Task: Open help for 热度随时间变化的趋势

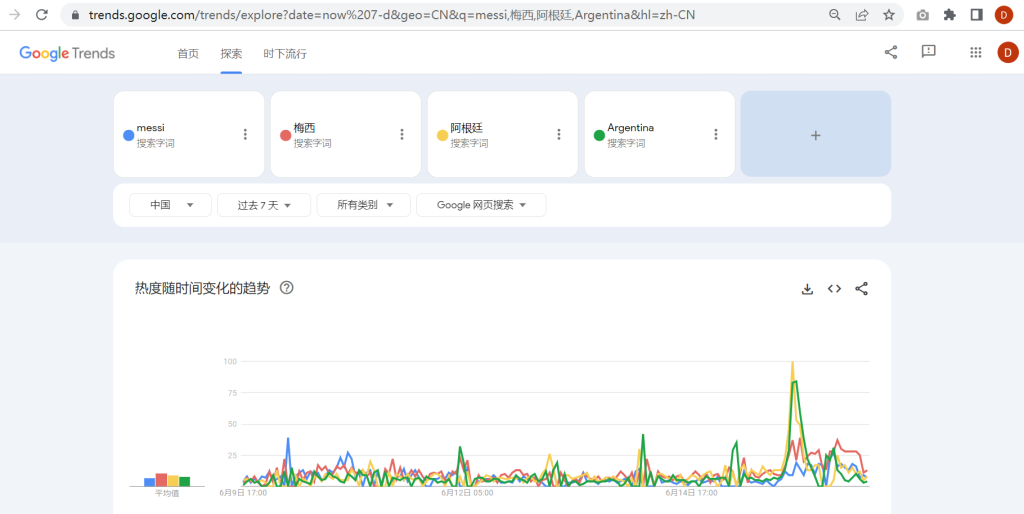Action: click(x=286, y=288)
